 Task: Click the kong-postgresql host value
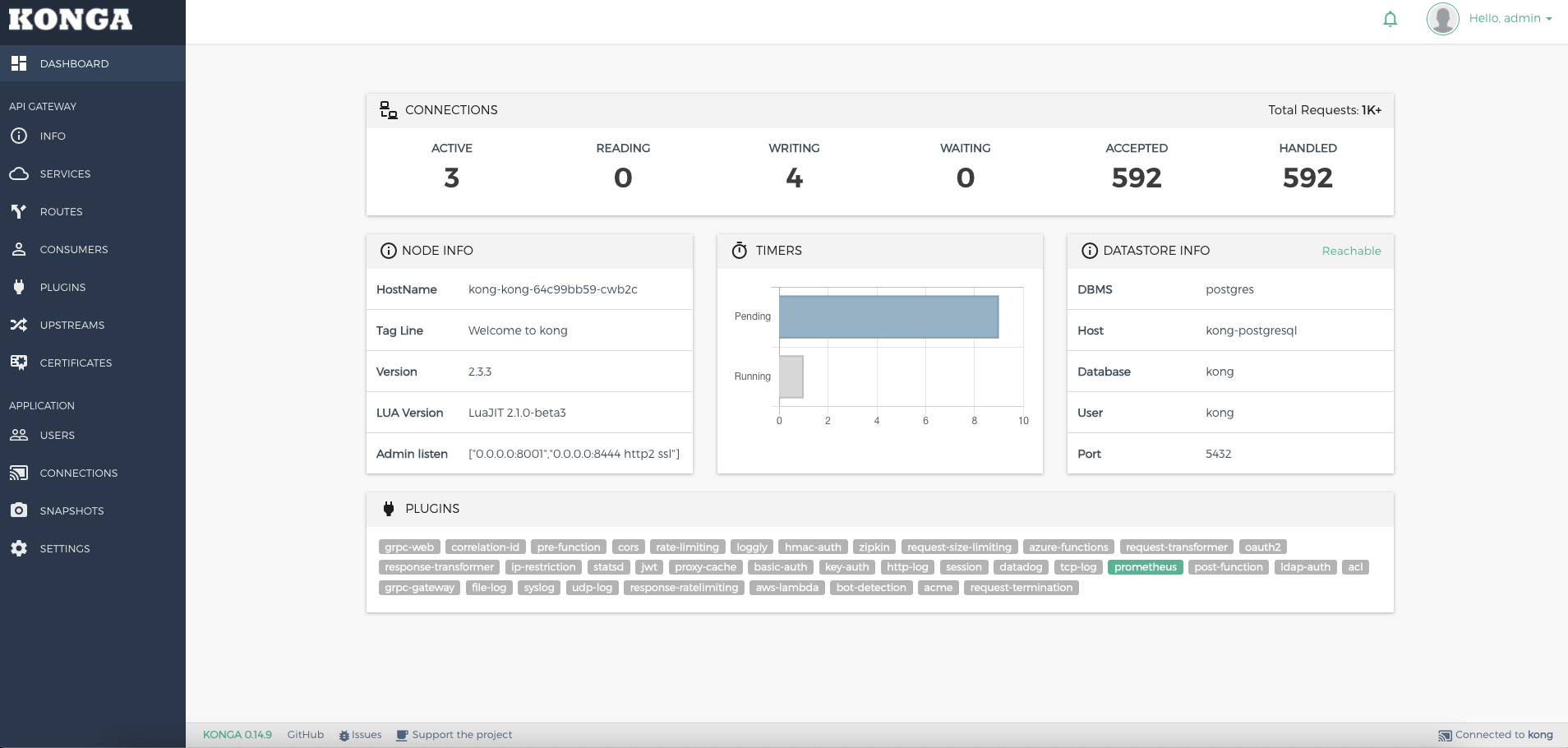click(x=1251, y=330)
